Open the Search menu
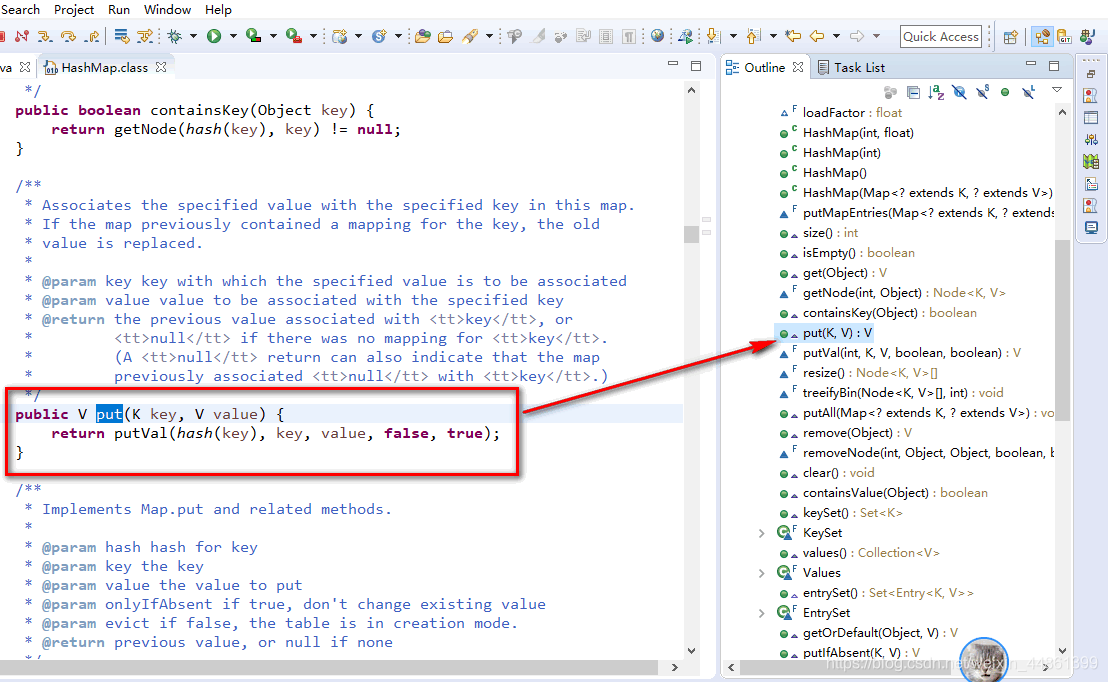This screenshot has height=682, width=1108. (x=20, y=10)
